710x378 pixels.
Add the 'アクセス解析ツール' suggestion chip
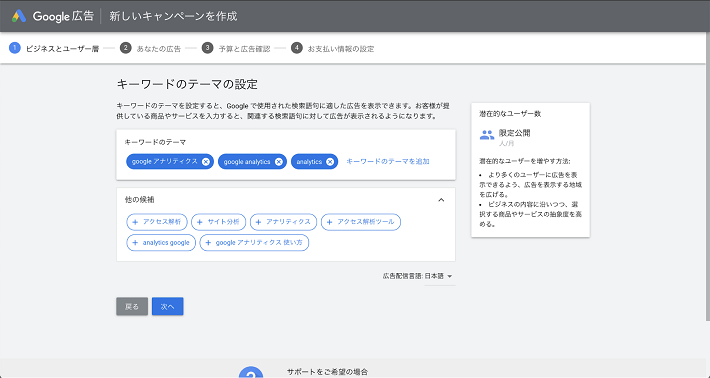tap(361, 222)
